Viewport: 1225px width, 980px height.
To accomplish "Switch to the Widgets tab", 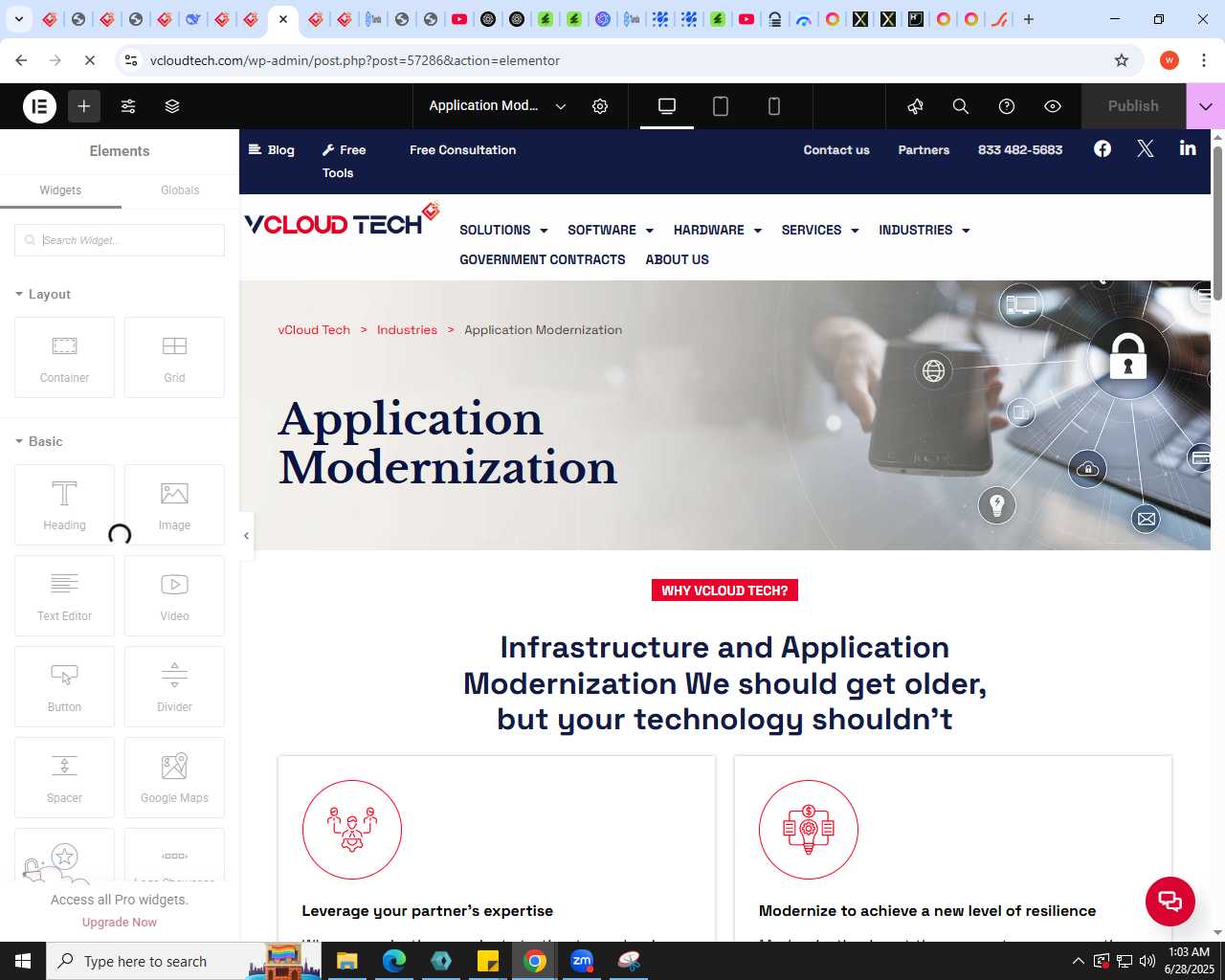I will coord(60,190).
